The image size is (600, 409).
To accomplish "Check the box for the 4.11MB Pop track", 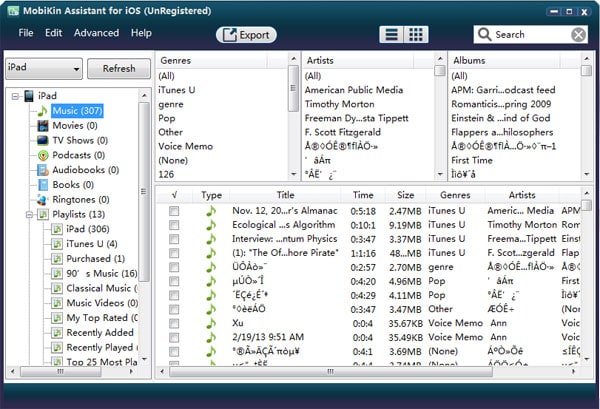I will pos(174,295).
